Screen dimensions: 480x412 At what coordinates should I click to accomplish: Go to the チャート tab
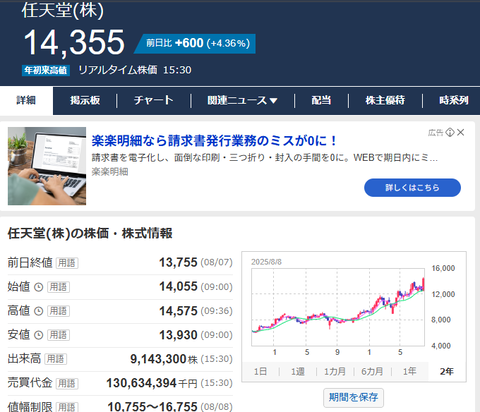[153, 100]
